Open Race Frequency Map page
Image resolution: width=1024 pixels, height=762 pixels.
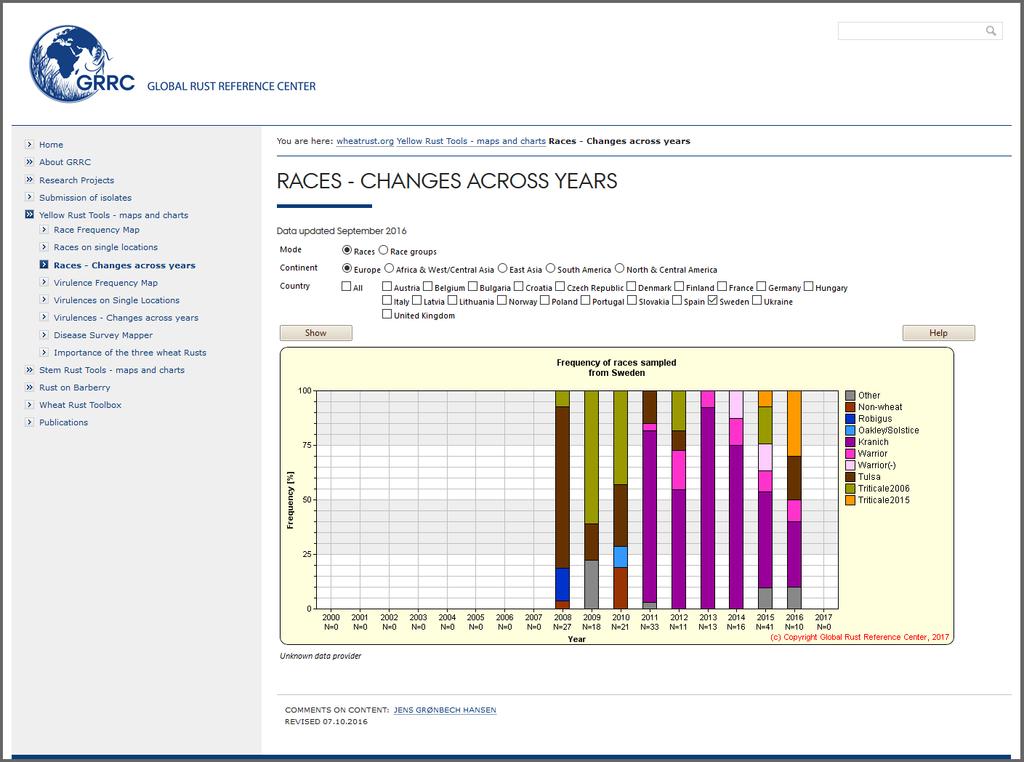click(97, 230)
